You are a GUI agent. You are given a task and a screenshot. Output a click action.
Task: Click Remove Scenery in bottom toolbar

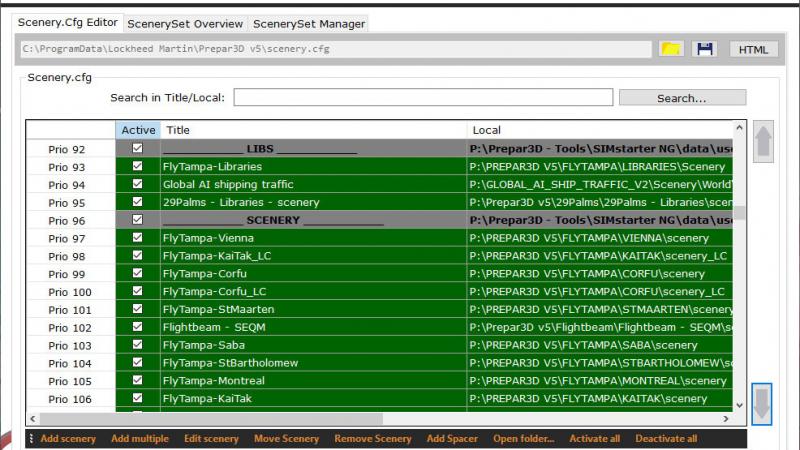[373, 439]
